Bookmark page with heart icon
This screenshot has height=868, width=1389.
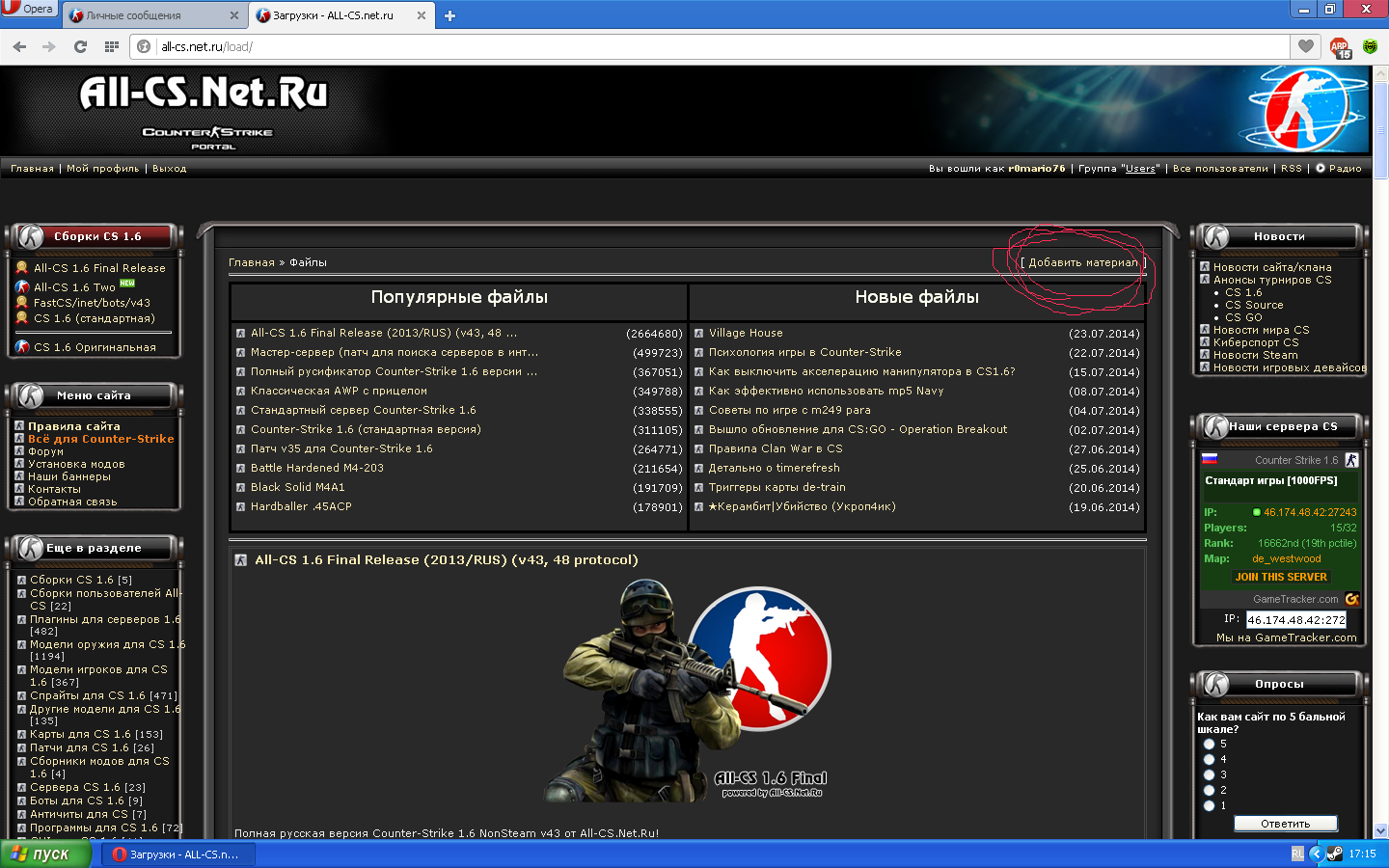[1305, 46]
